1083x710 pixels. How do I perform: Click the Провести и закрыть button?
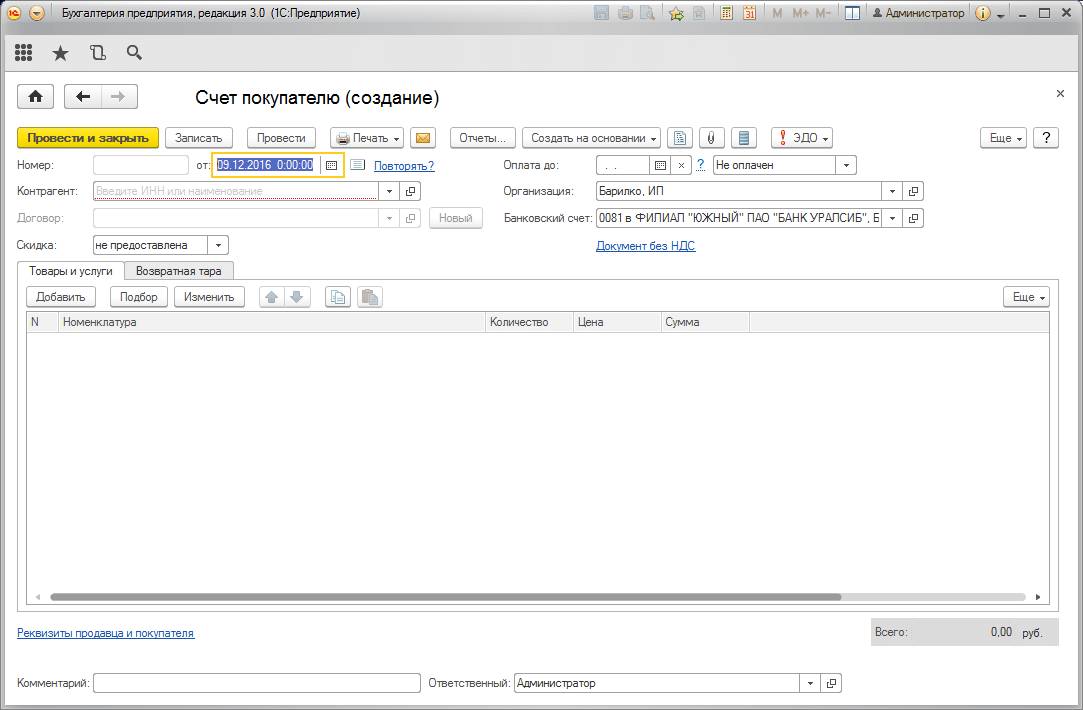click(x=88, y=138)
